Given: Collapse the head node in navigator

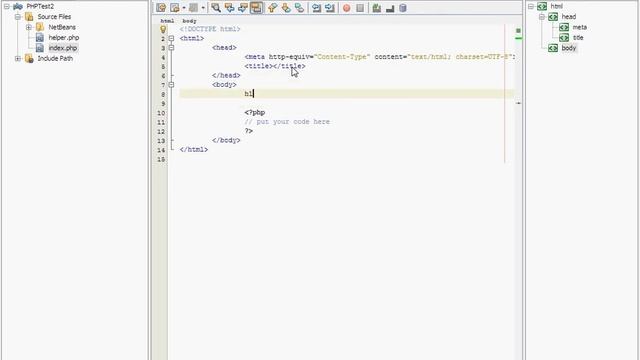Looking at the screenshot, I should (x=542, y=17).
